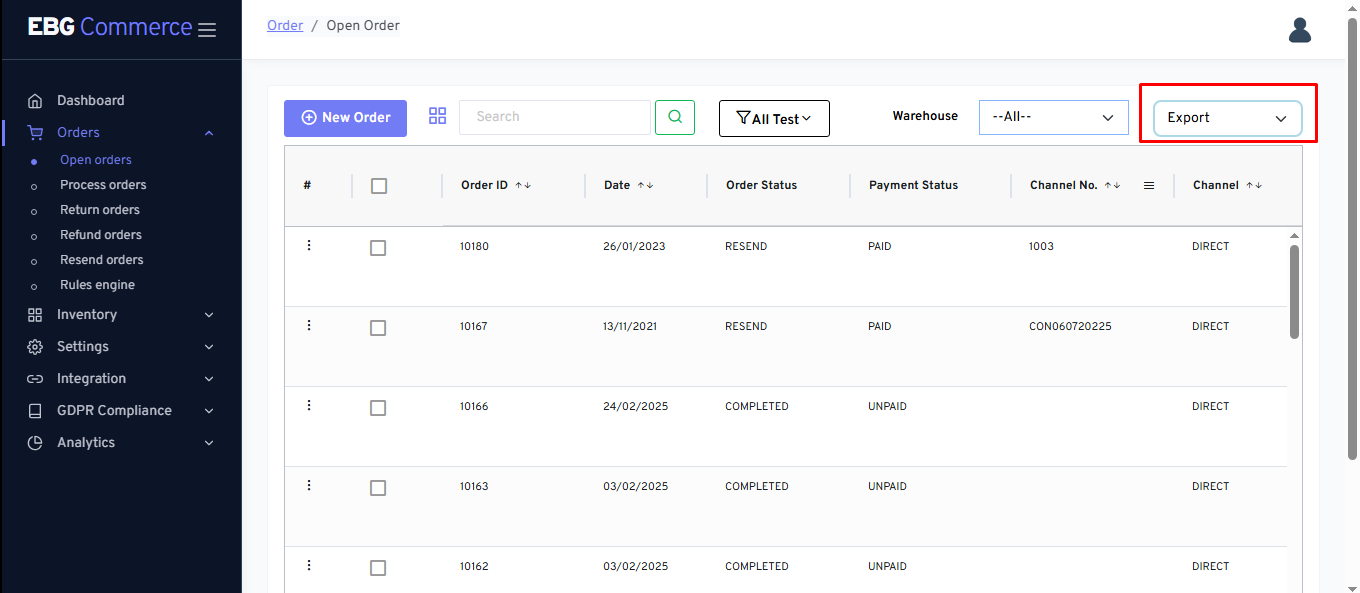Click the hamburger menu icon beside the logo
This screenshot has height=593, width=1360.
tap(207, 30)
